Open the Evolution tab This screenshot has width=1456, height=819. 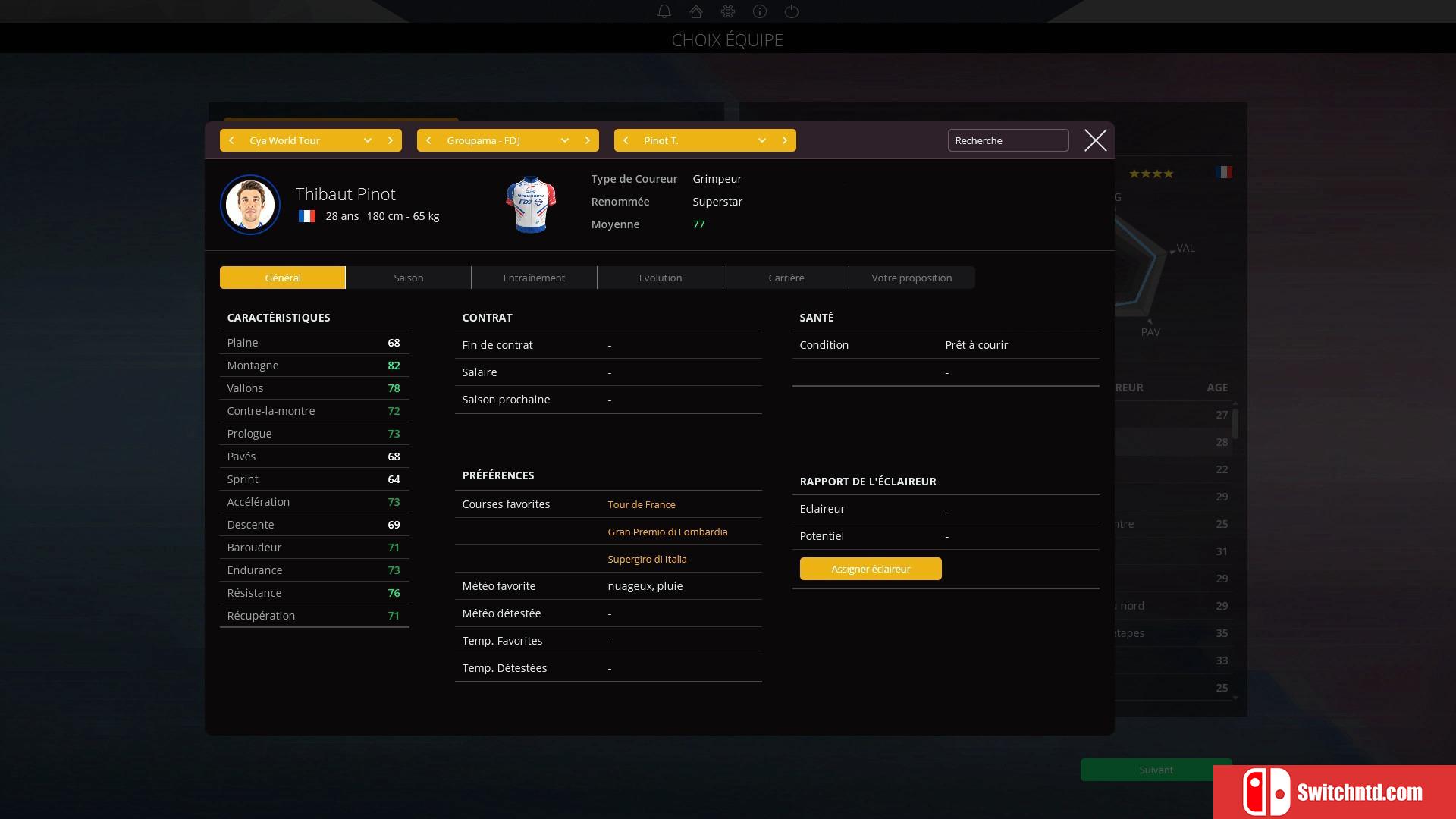point(661,278)
